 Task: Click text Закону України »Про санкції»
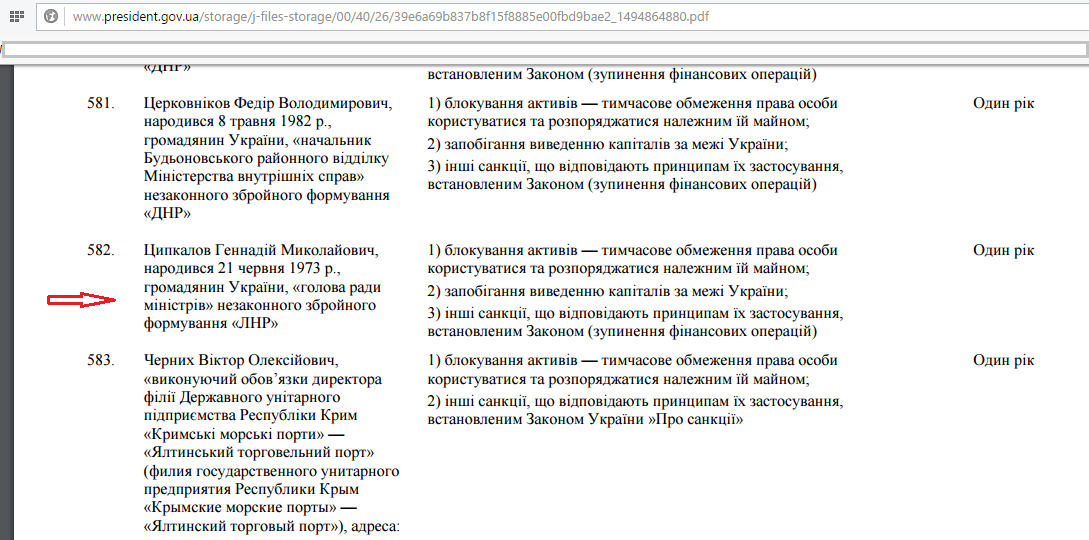635,420
